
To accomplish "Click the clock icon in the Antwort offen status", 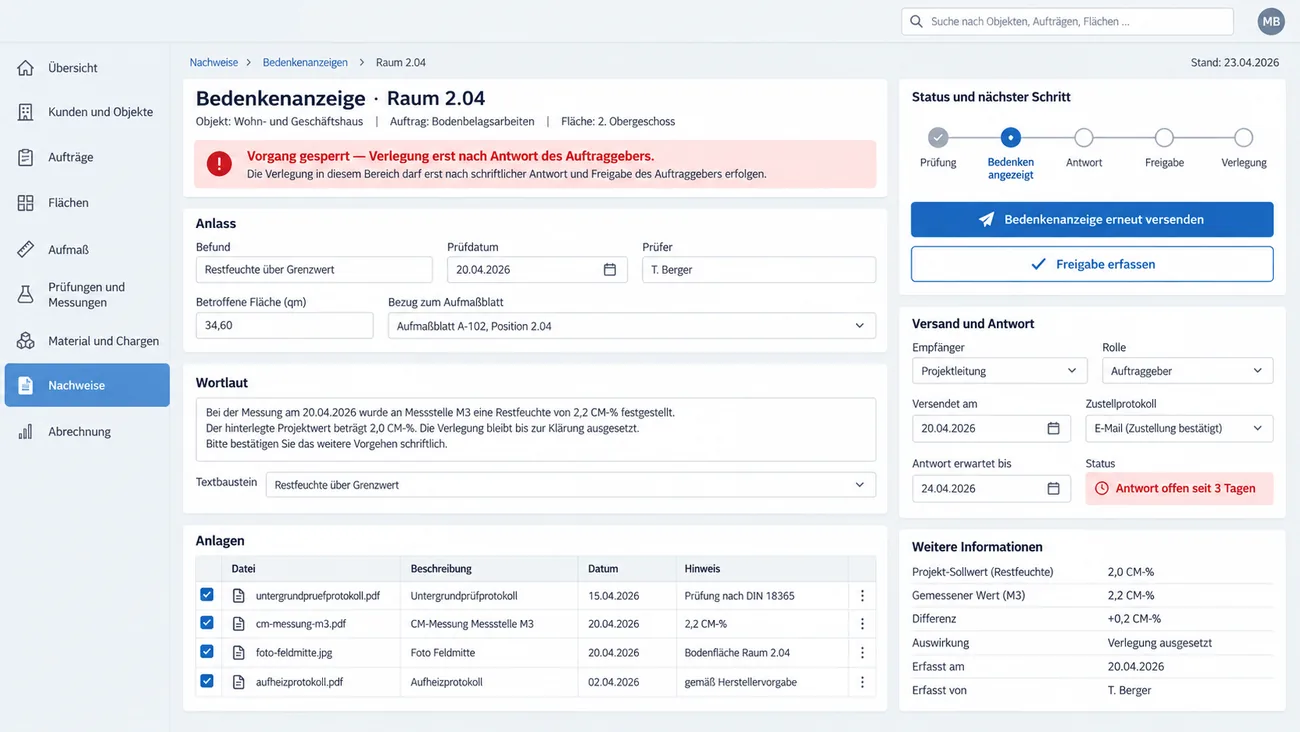I will point(1102,488).
